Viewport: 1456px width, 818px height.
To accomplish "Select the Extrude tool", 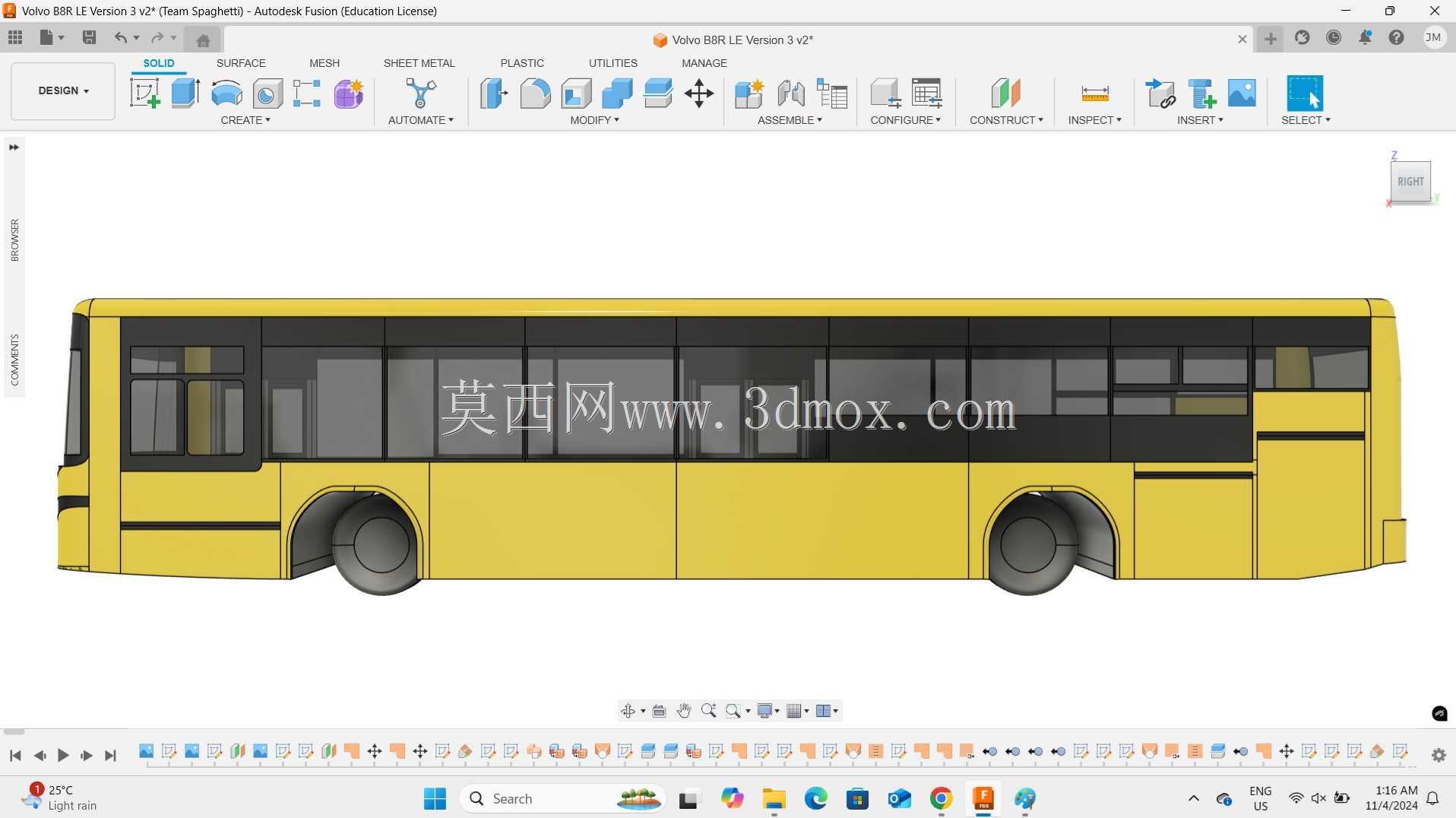I will [x=185, y=94].
